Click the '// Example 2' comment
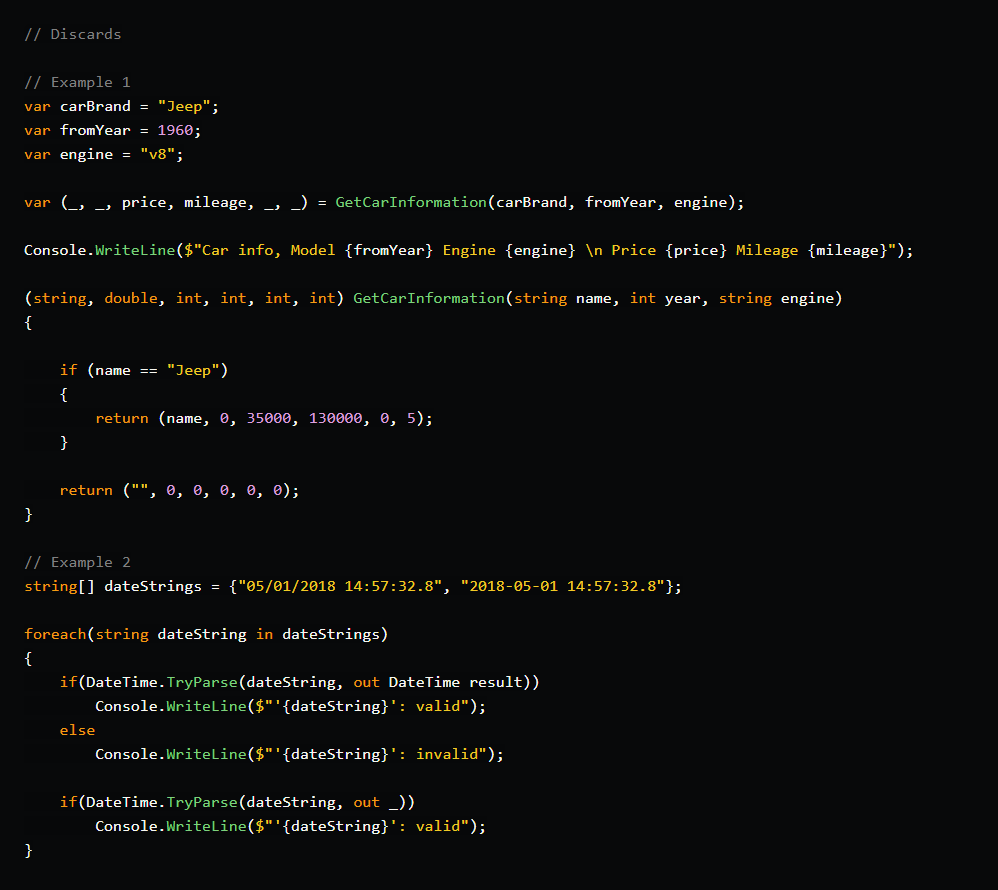Screen dimensions: 998x890 pyautogui.click(x=77, y=562)
